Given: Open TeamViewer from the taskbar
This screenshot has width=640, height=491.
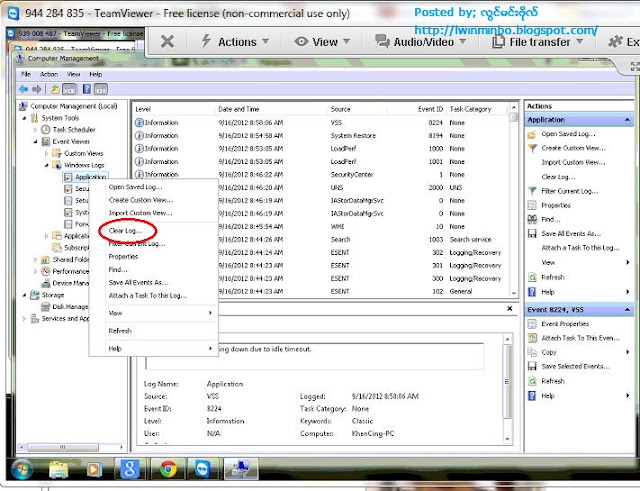Looking at the screenshot, I should (x=202, y=469).
